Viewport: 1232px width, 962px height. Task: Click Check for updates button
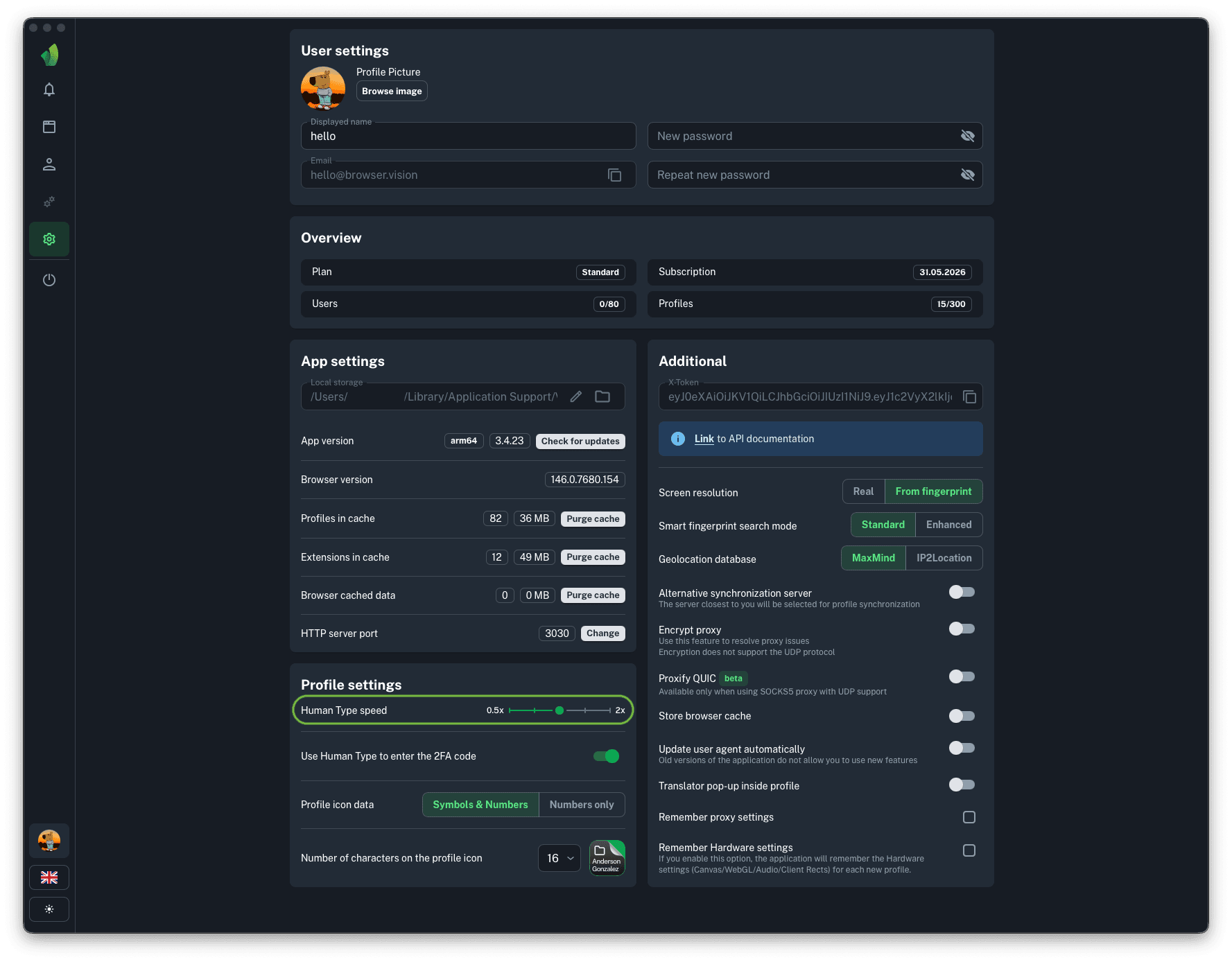(x=580, y=441)
